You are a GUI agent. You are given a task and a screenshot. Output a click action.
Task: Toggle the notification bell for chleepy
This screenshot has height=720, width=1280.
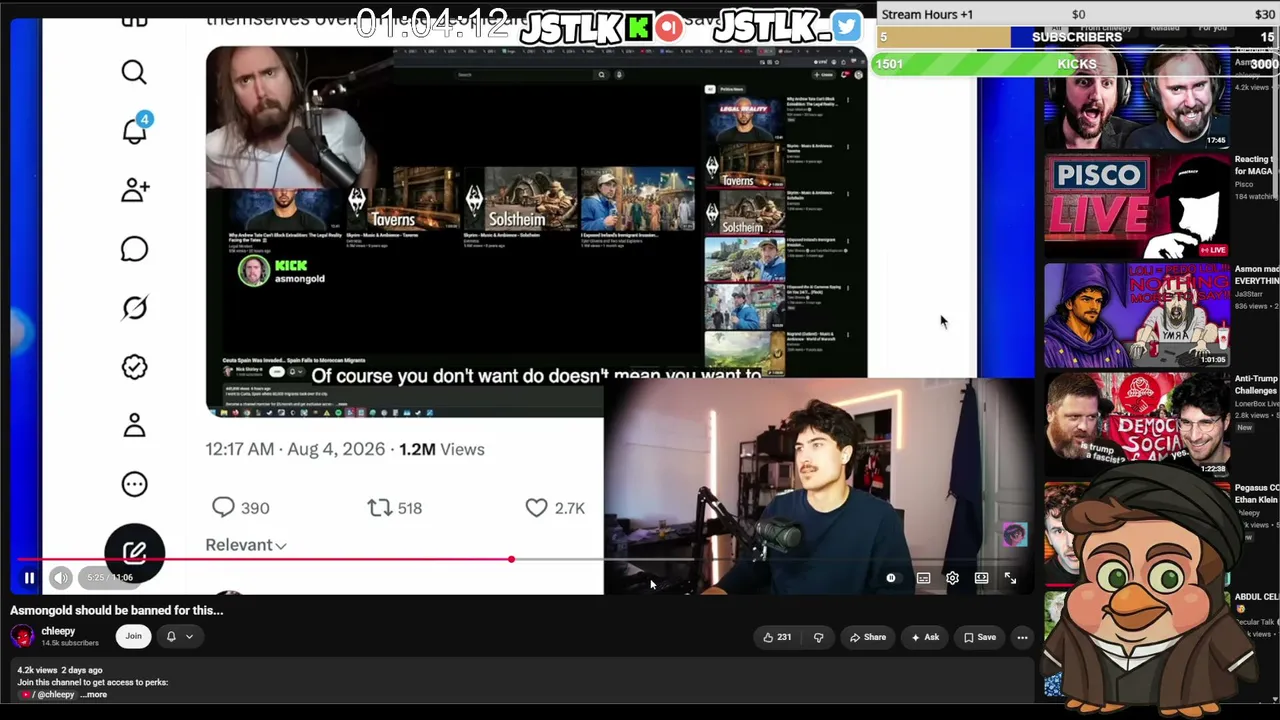click(x=171, y=636)
